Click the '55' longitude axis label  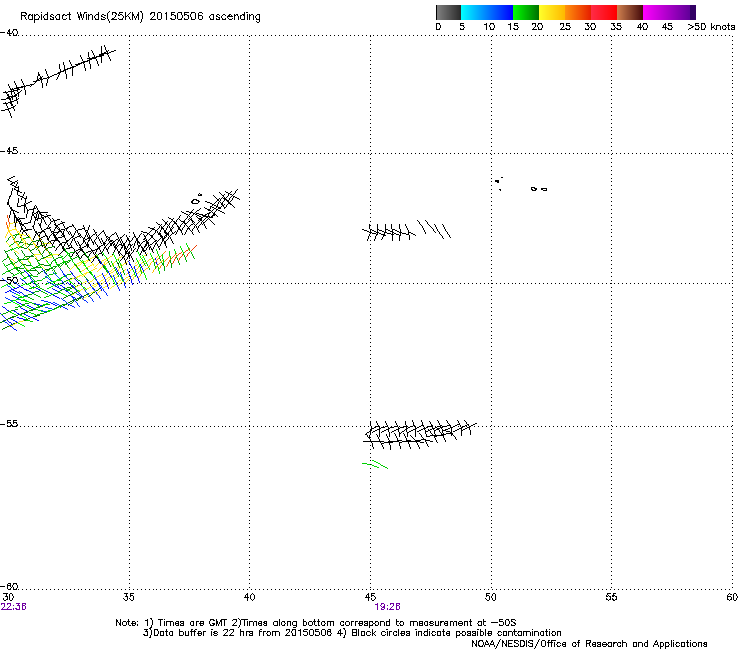[611, 597]
